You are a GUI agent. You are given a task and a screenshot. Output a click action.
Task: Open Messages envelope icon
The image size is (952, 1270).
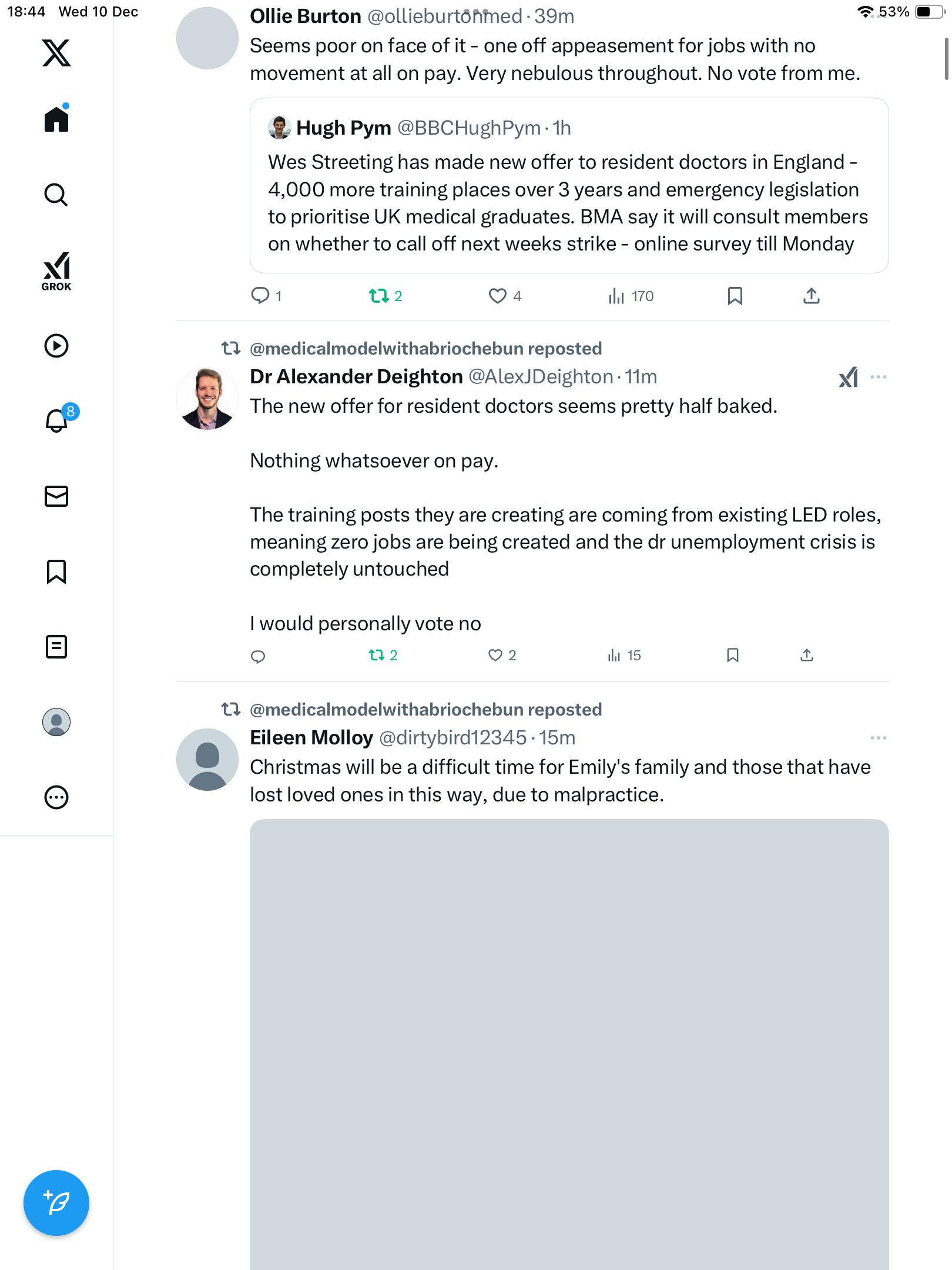click(56, 496)
